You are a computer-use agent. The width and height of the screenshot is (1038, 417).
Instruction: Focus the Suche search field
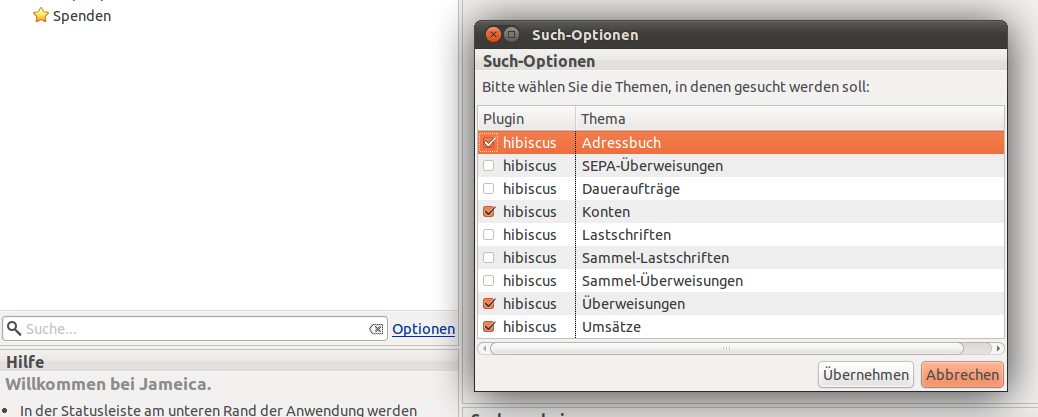(x=195, y=329)
